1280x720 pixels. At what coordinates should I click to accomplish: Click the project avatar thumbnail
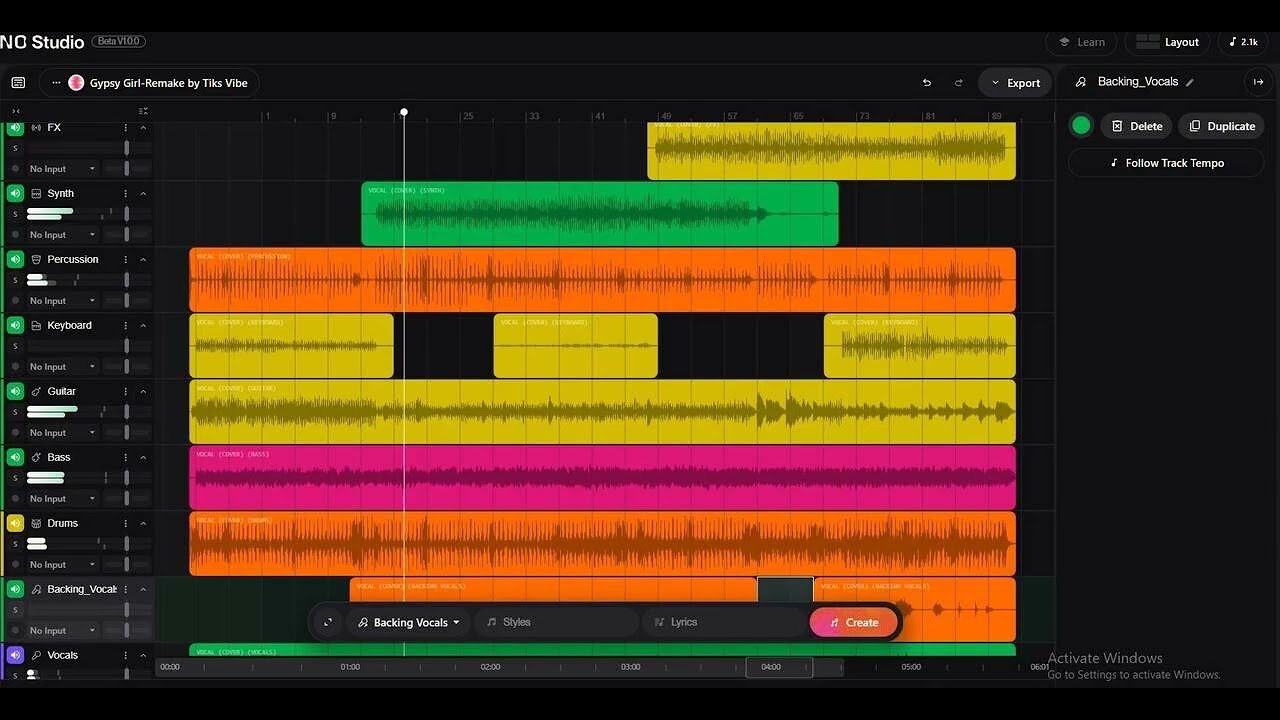[x=76, y=83]
